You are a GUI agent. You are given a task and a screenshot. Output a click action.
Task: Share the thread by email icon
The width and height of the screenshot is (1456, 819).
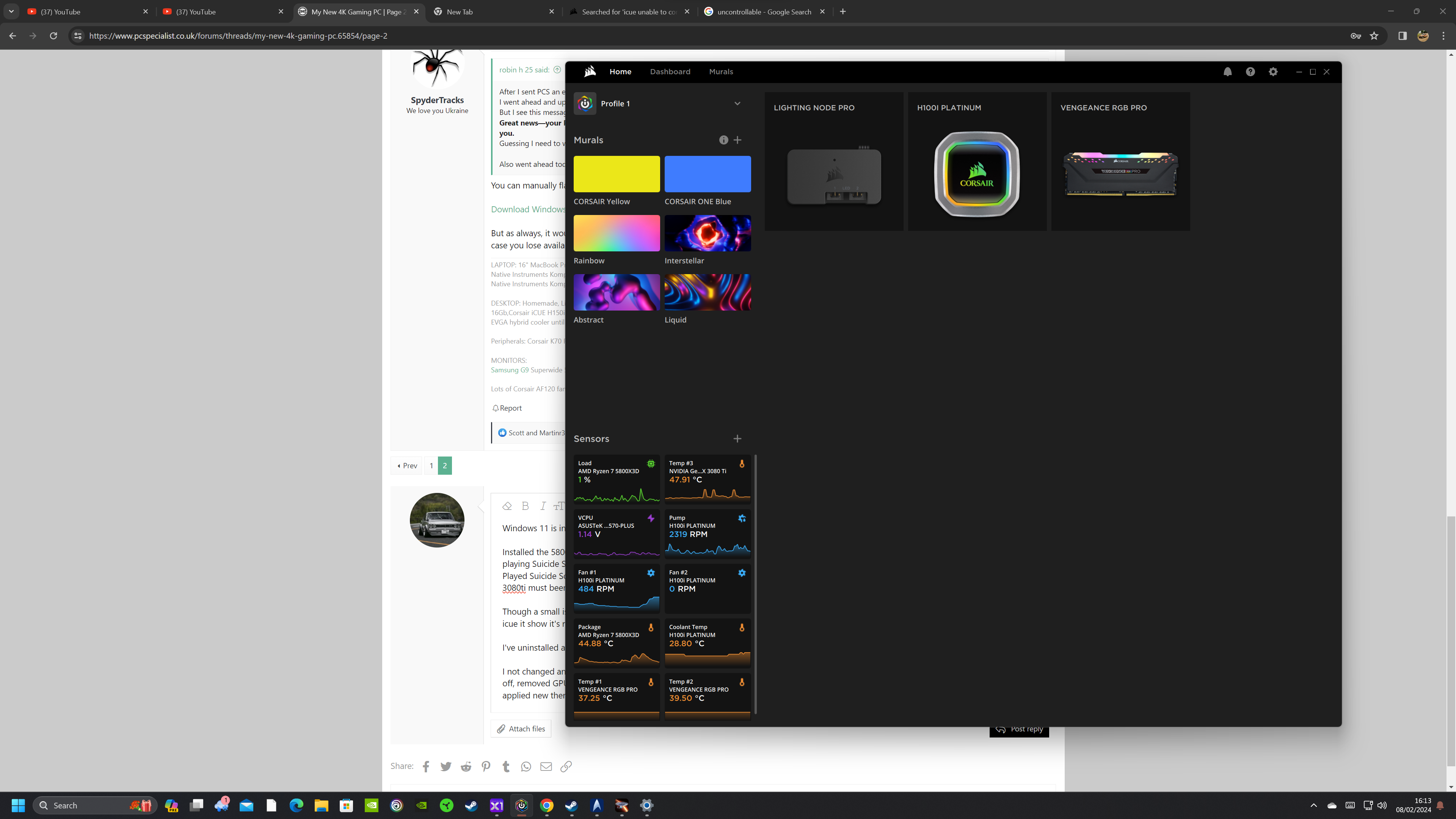pyautogui.click(x=546, y=766)
